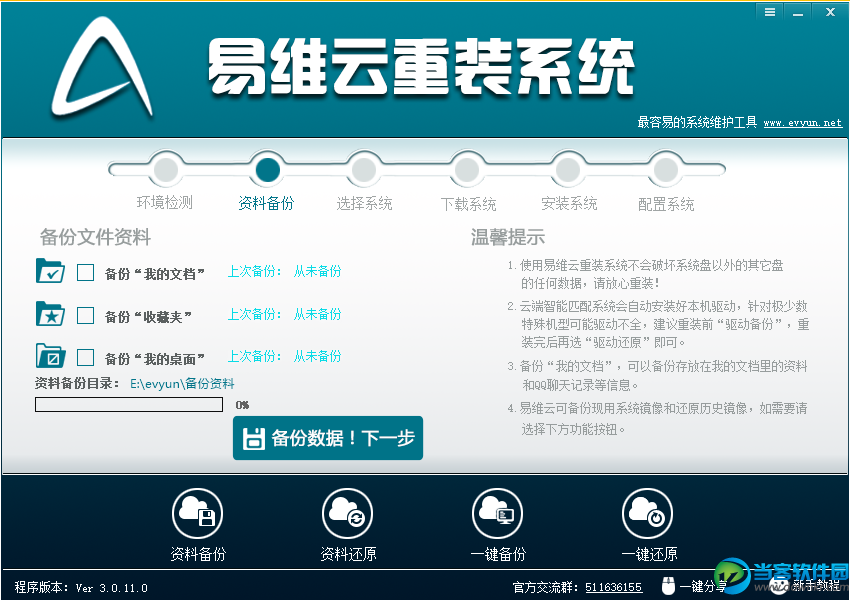Viewport: 850px width, 601px height.
Task: Click the 资料备份 step circle
Action: point(267,170)
